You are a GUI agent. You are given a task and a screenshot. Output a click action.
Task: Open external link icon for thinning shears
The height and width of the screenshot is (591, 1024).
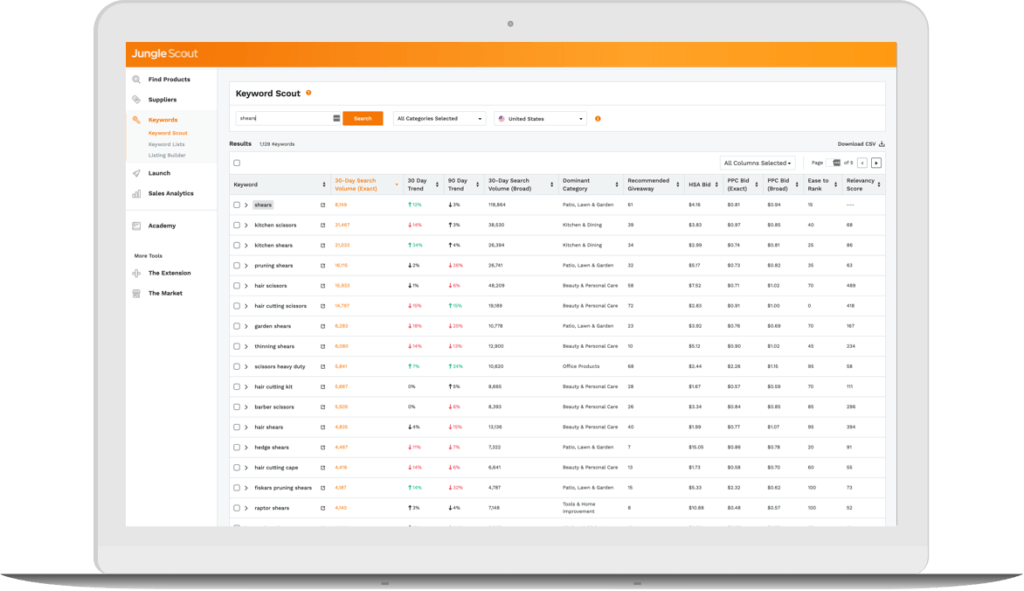click(x=323, y=347)
